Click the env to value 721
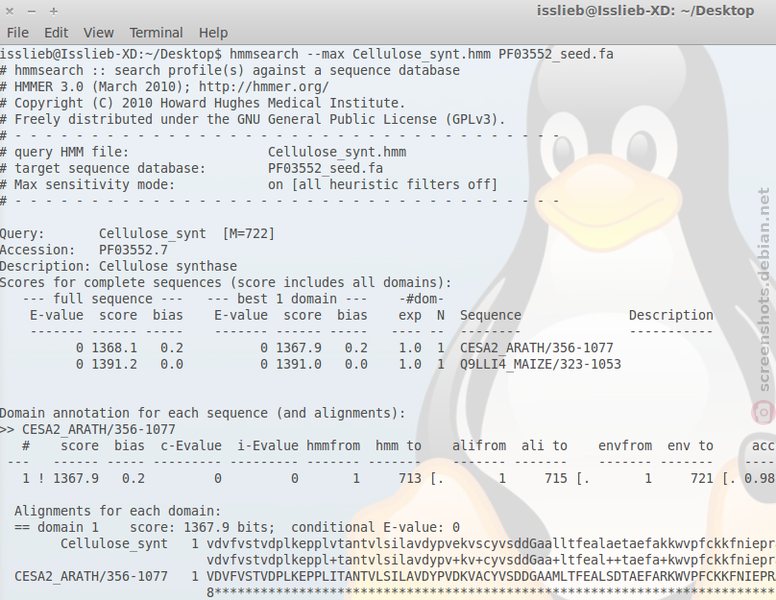The width and height of the screenshot is (776, 600). click(x=702, y=479)
